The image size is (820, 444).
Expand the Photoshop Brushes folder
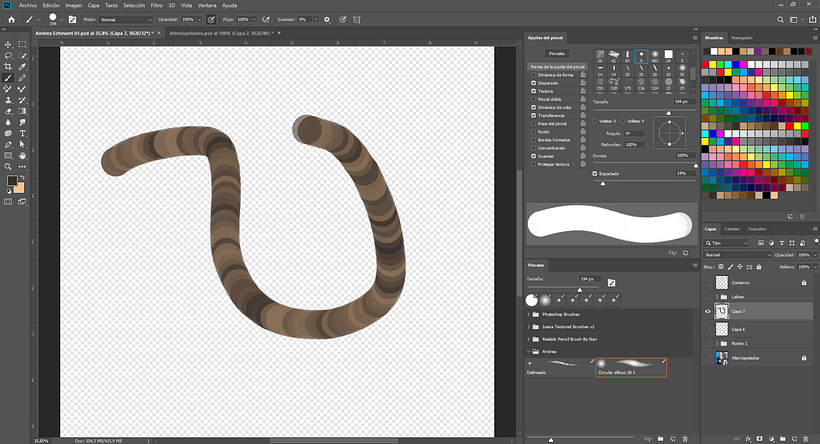point(529,314)
